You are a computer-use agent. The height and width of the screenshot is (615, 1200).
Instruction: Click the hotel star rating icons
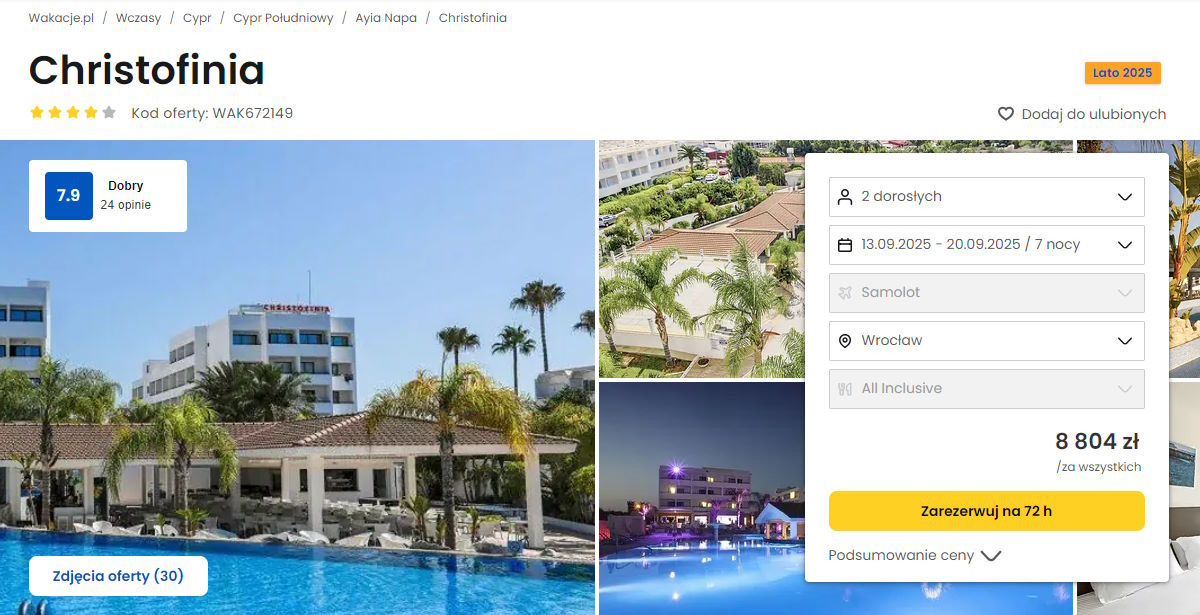[x=73, y=113]
